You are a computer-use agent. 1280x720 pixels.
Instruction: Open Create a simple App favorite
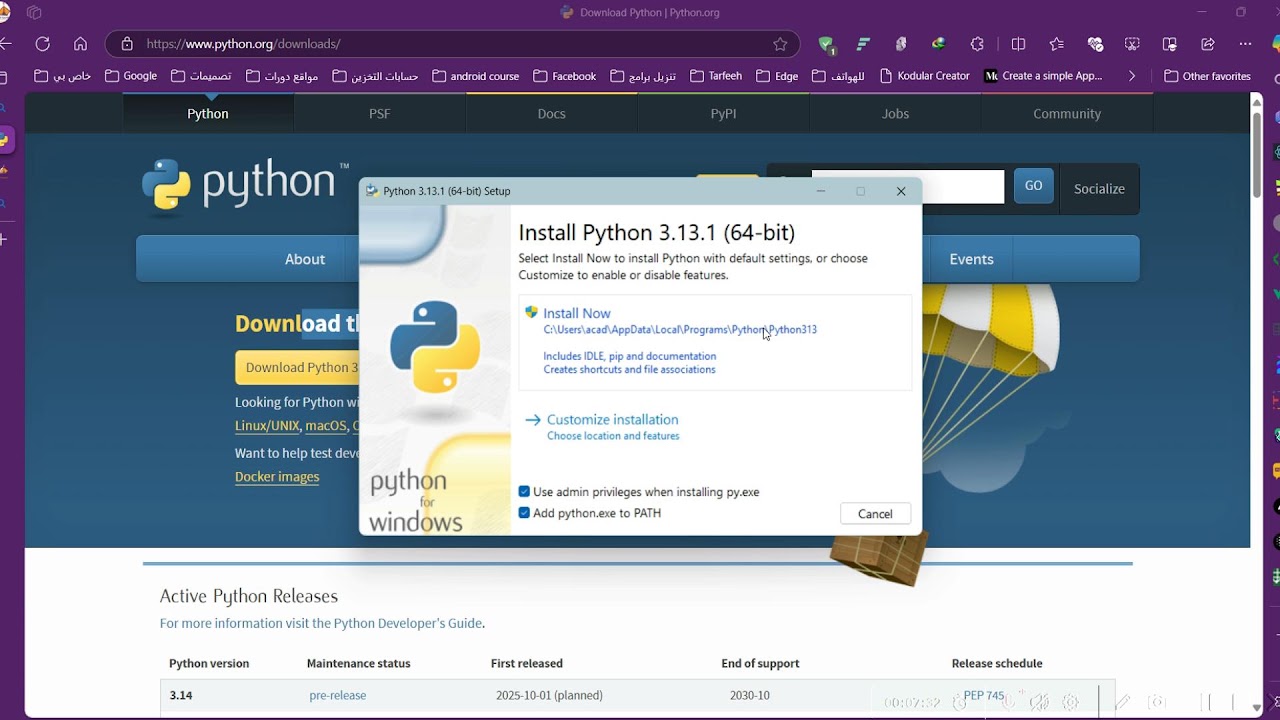[1044, 76]
